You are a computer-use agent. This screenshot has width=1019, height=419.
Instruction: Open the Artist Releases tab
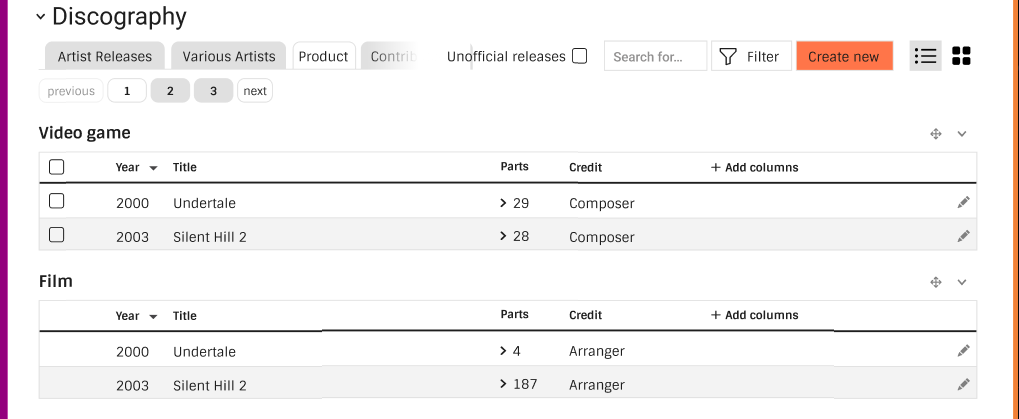104,56
